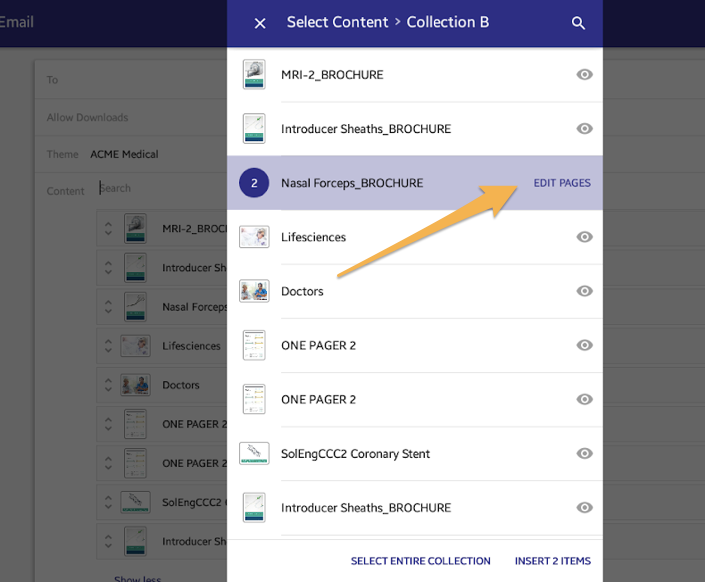This screenshot has height=582, width=705.
Task: Reorder second ONE PAGER 2 row arrows in email
Action: coord(108,463)
